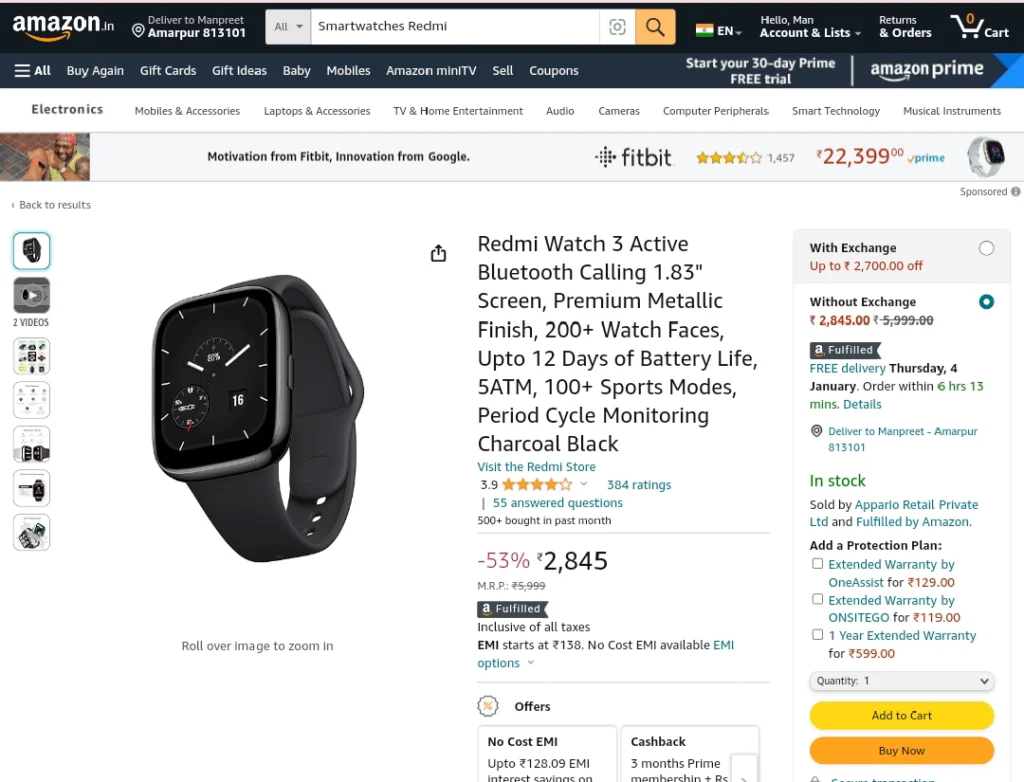Expand the All search category dropdown
Screen dimensions: 1024x782
click(288, 27)
